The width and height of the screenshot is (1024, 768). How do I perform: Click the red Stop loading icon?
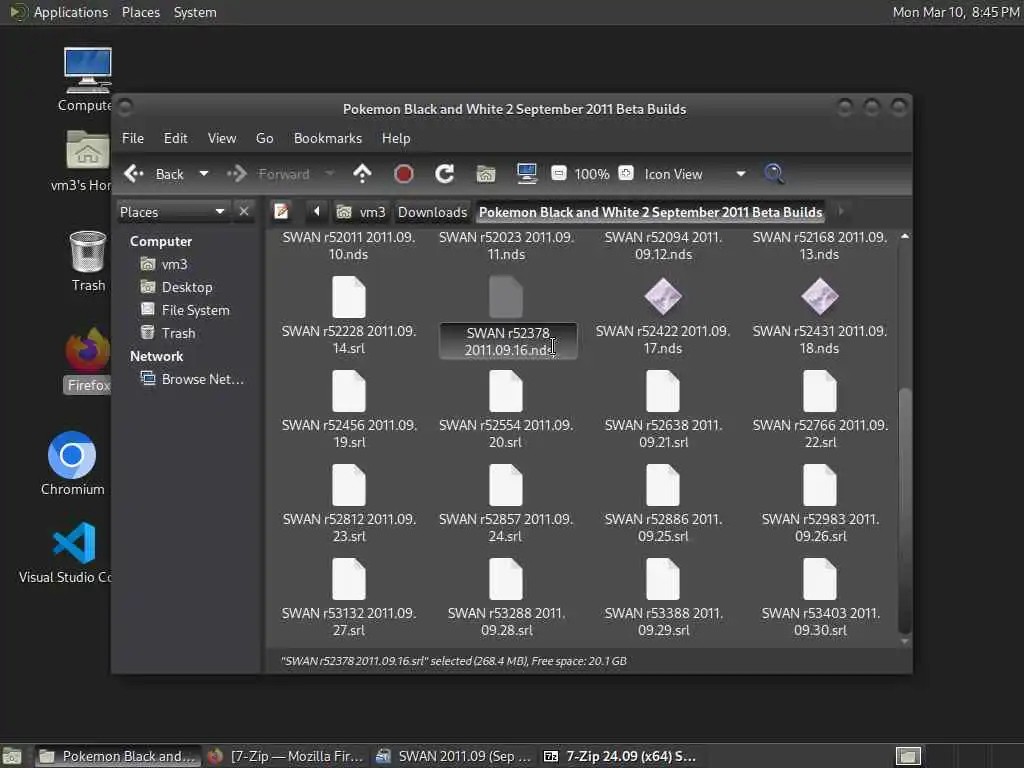click(x=404, y=174)
